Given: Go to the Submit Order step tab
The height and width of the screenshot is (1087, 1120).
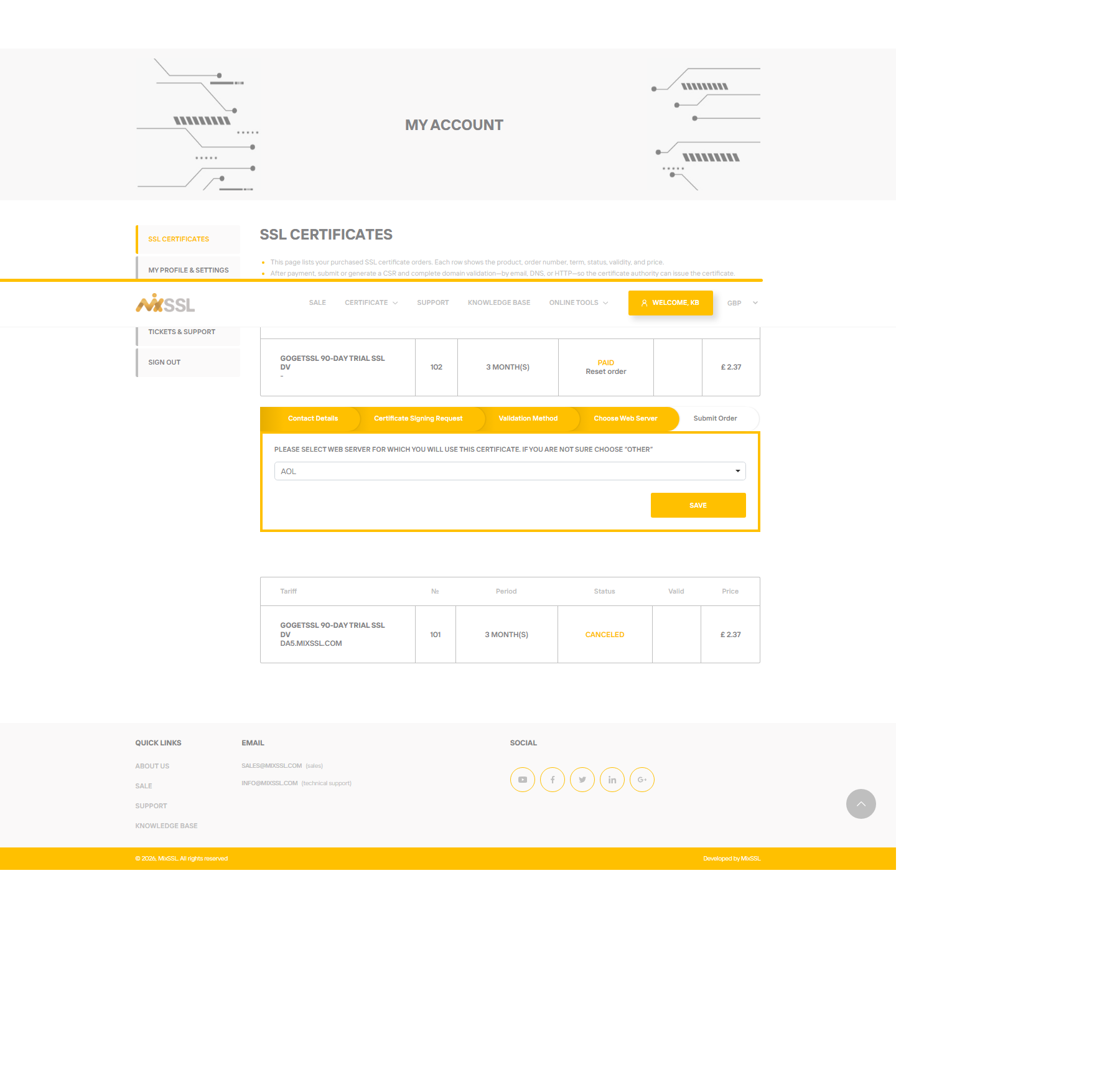Looking at the screenshot, I should [716, 419].
